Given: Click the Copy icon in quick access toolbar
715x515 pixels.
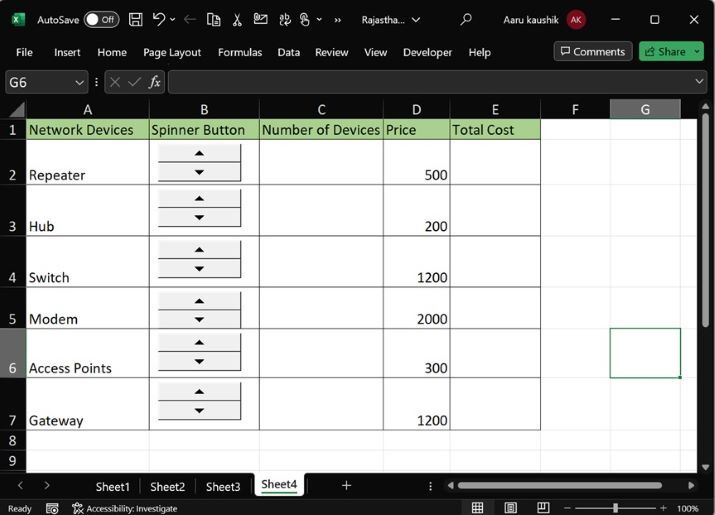Looking at the screenshot, I should point(213,20).
